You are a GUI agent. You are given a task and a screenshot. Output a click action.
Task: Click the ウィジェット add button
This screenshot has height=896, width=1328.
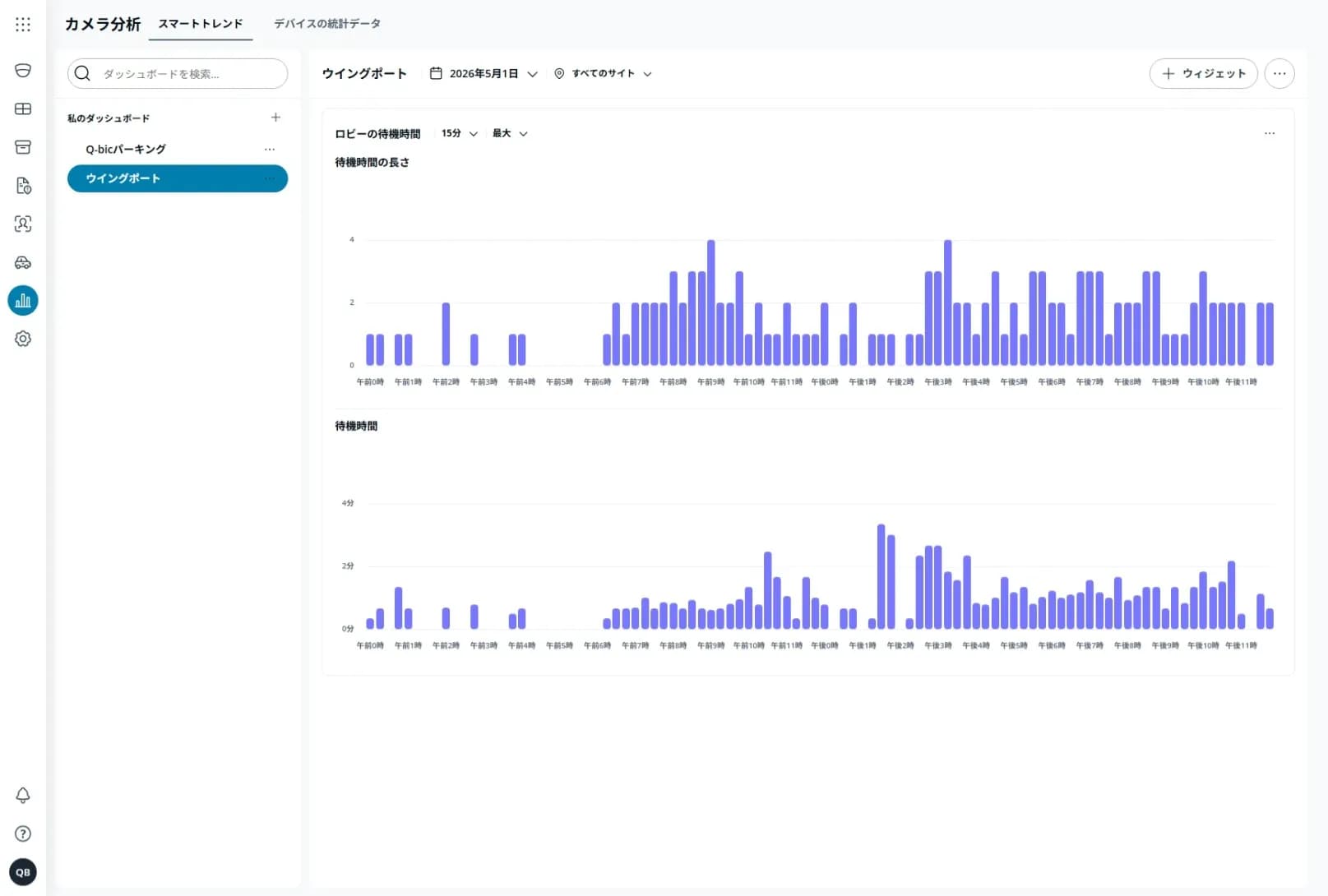coord(1203,73)
